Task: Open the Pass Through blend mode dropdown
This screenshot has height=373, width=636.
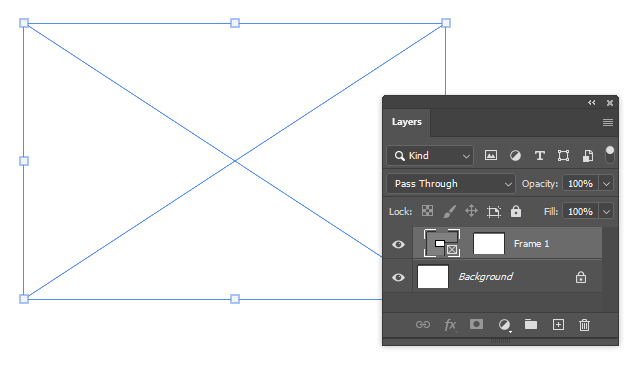Action: pyautogui.click(x=451, y=184)
